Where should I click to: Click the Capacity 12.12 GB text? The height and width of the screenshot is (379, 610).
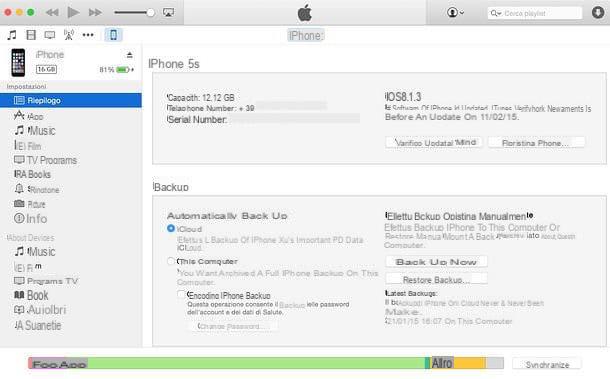pyautogui.click(x=201, y=98)
